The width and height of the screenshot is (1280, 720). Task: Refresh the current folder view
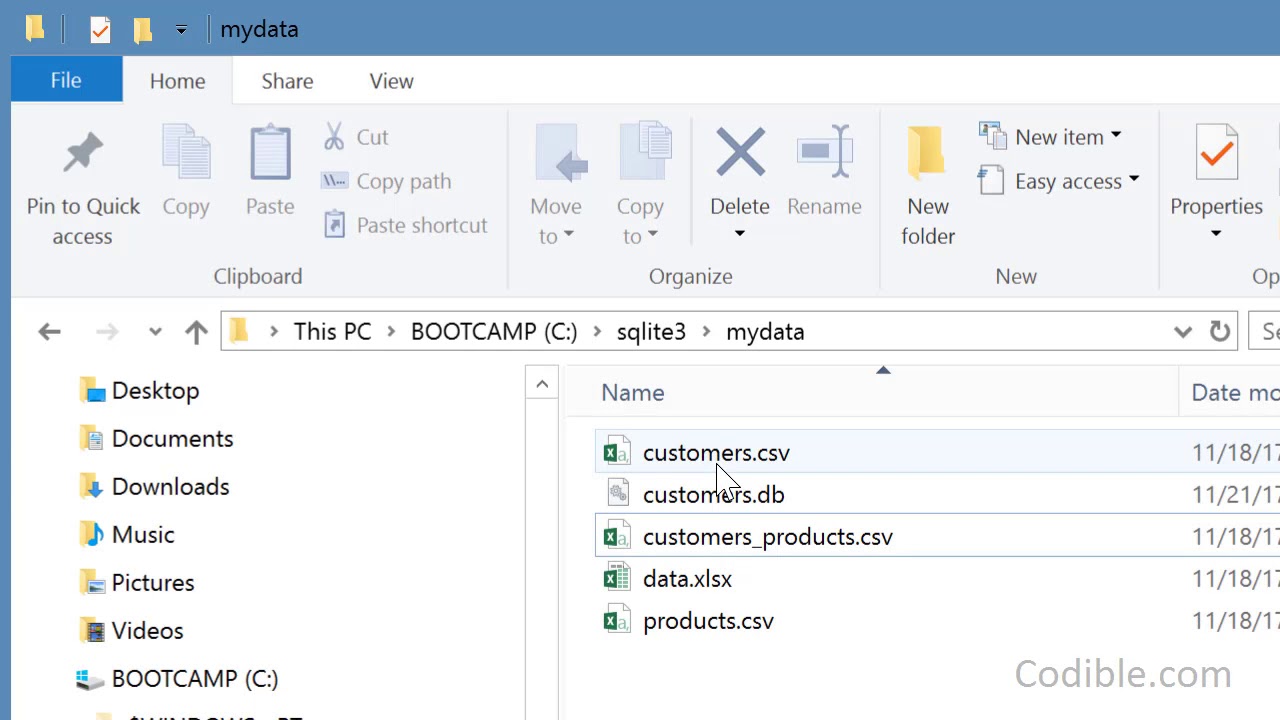[1220, 332]
